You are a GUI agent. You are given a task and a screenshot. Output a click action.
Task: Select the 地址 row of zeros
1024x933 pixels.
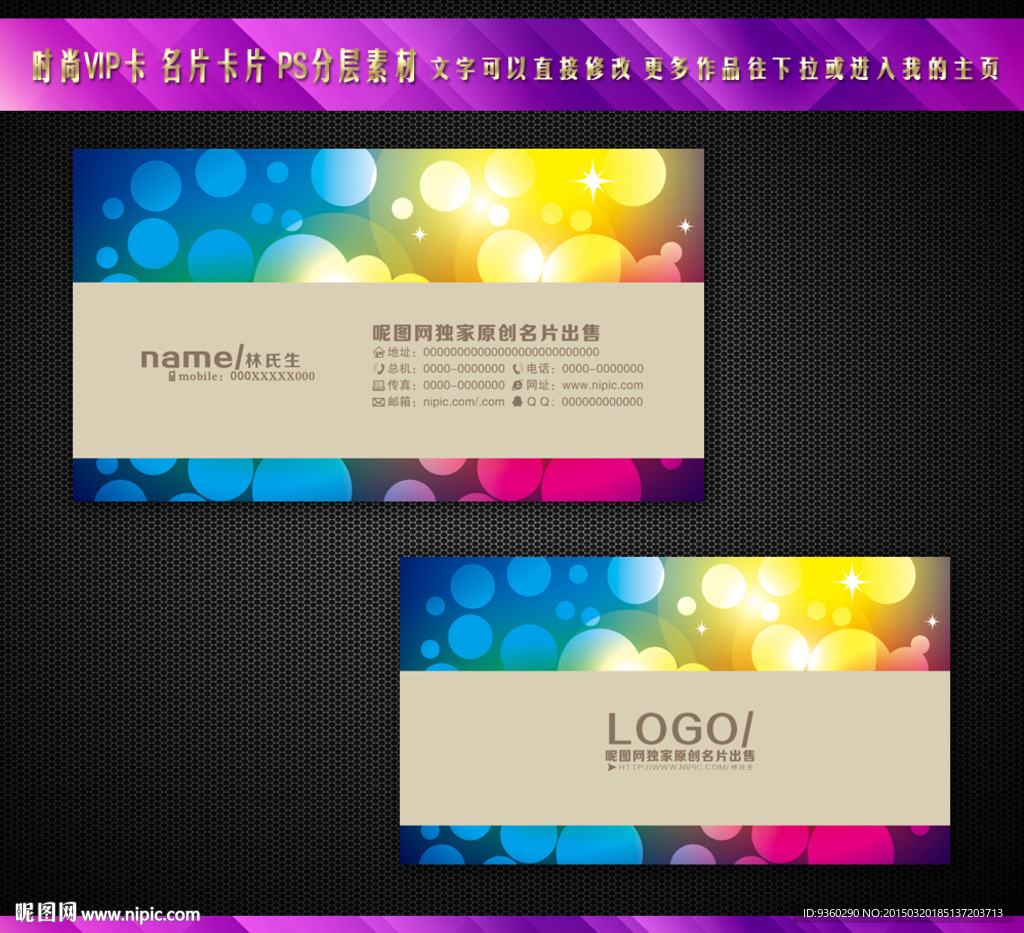pos(511,353)
